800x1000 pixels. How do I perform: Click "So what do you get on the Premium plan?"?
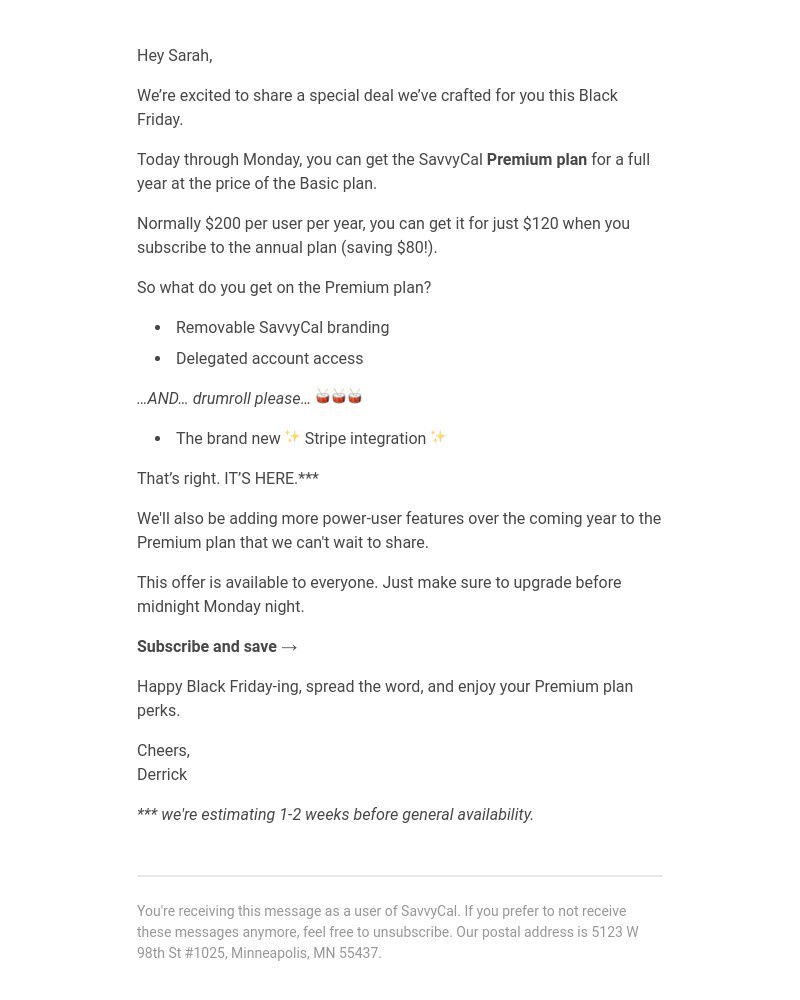[x=284, y=288]
